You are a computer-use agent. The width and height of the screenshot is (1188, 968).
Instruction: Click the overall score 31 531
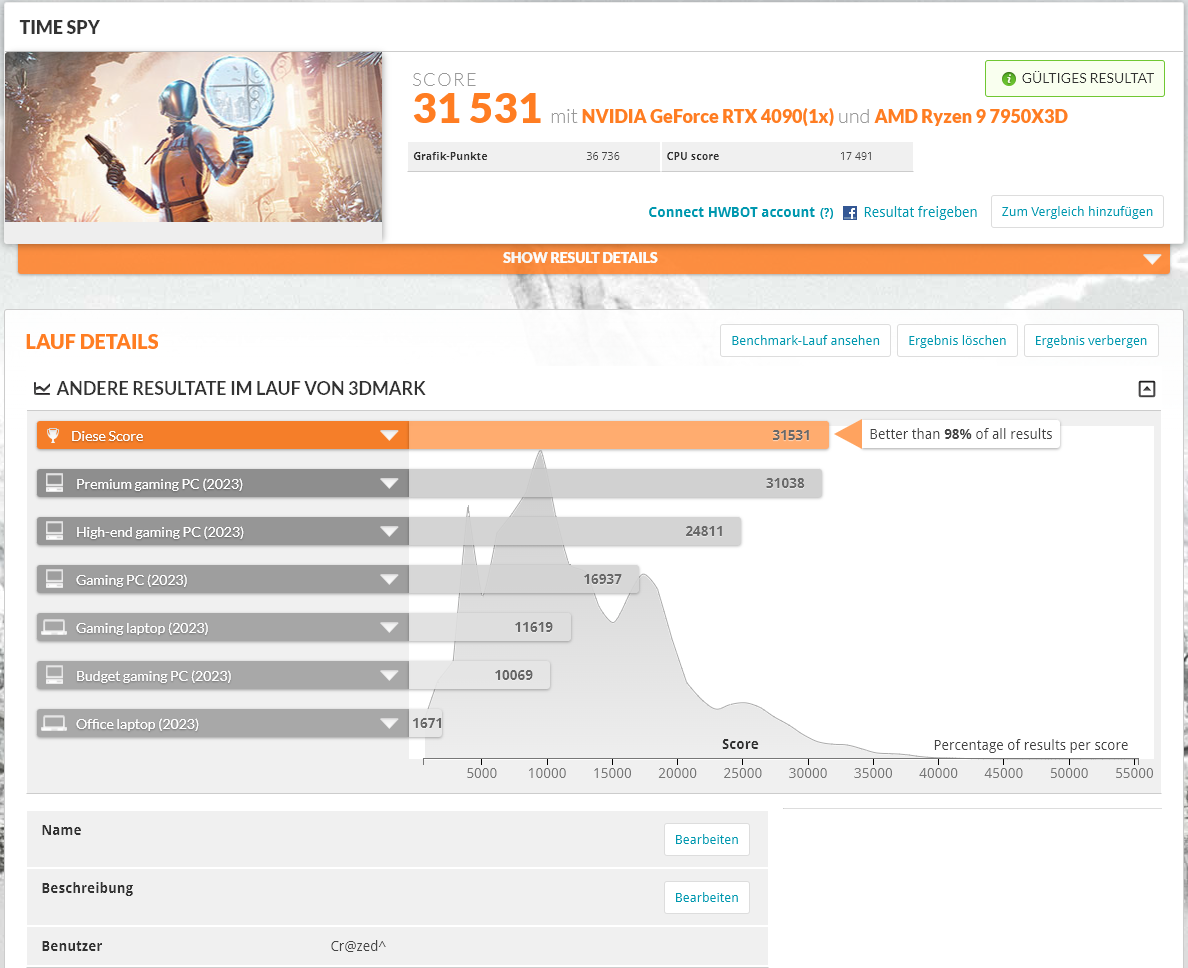(477, 108)
